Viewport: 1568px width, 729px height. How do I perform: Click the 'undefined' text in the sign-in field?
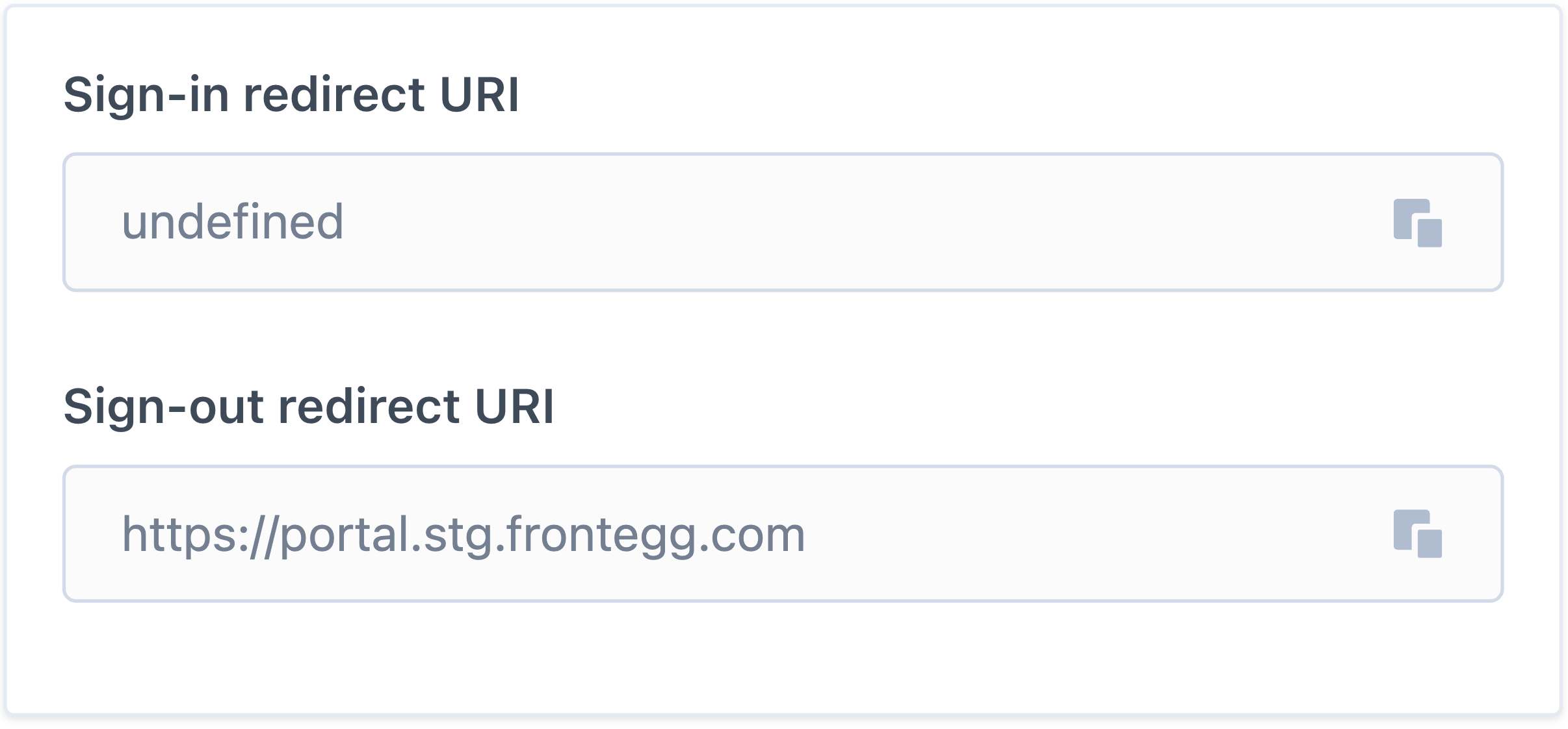pyautogui.click(x=232, y=222)
